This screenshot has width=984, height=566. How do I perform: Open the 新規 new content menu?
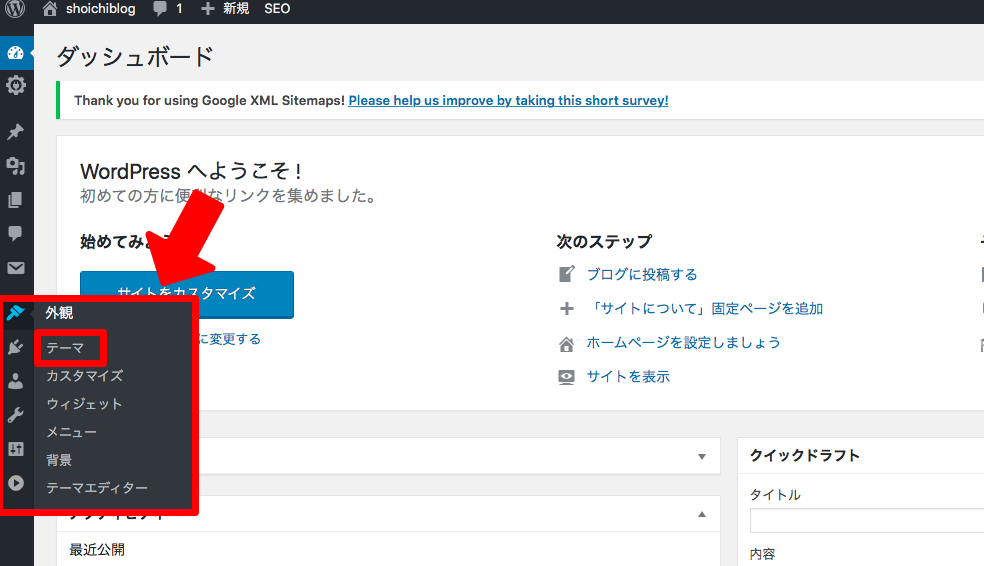225,9
